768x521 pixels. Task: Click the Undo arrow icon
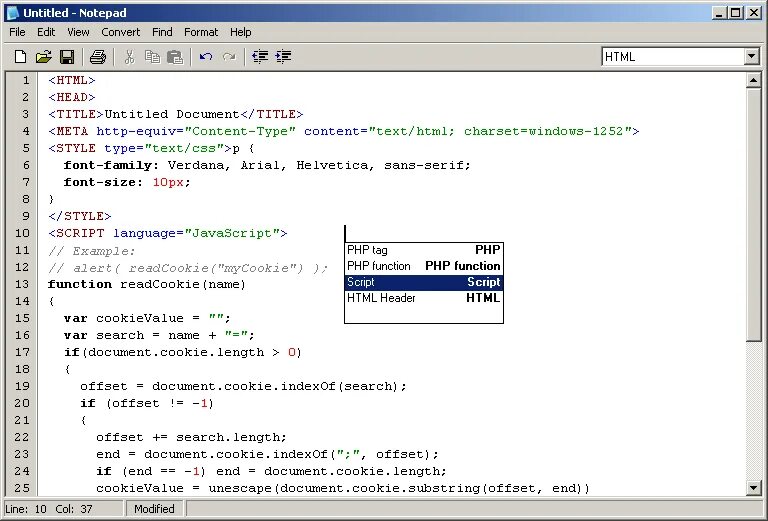coord(206,57)
